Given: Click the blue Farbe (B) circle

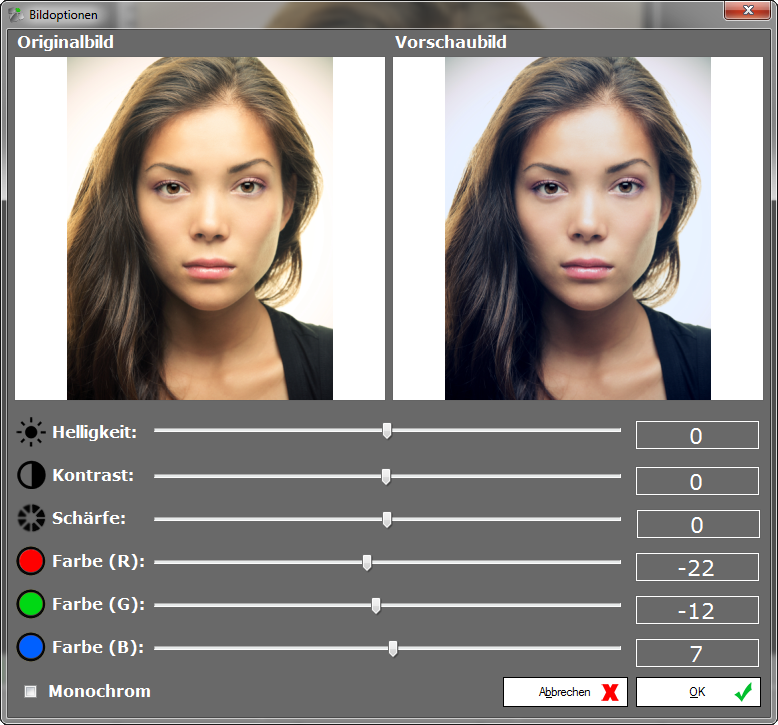Looking at the screenshot, I should click(x=32, y=648).
